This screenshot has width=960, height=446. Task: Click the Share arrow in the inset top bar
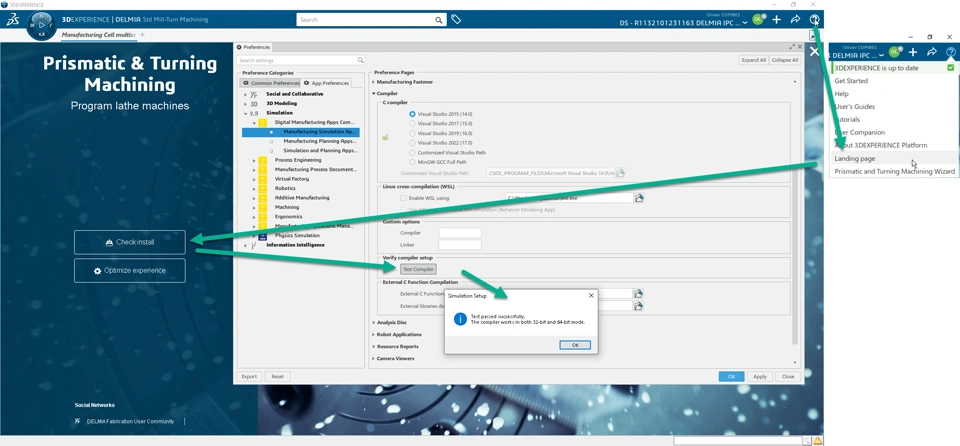click(932, 52)
